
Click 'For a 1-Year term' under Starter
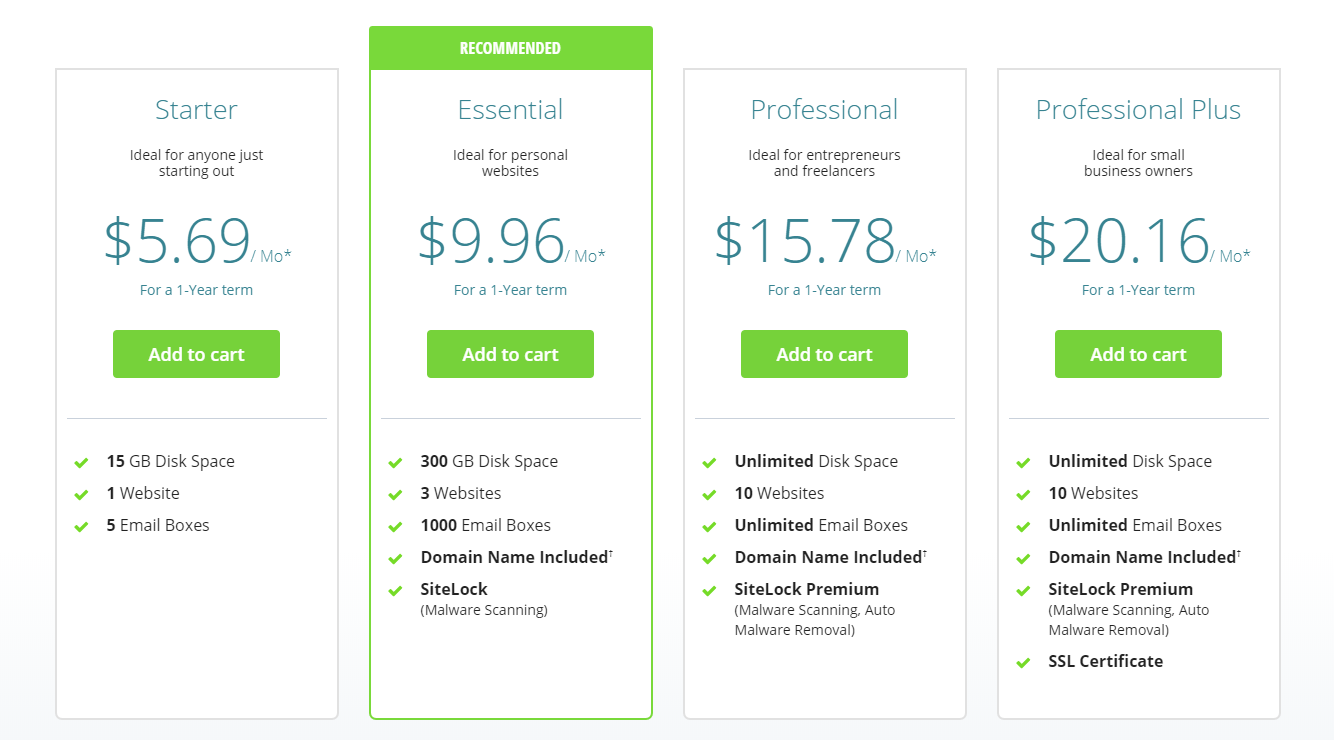(x=196, y=290)
